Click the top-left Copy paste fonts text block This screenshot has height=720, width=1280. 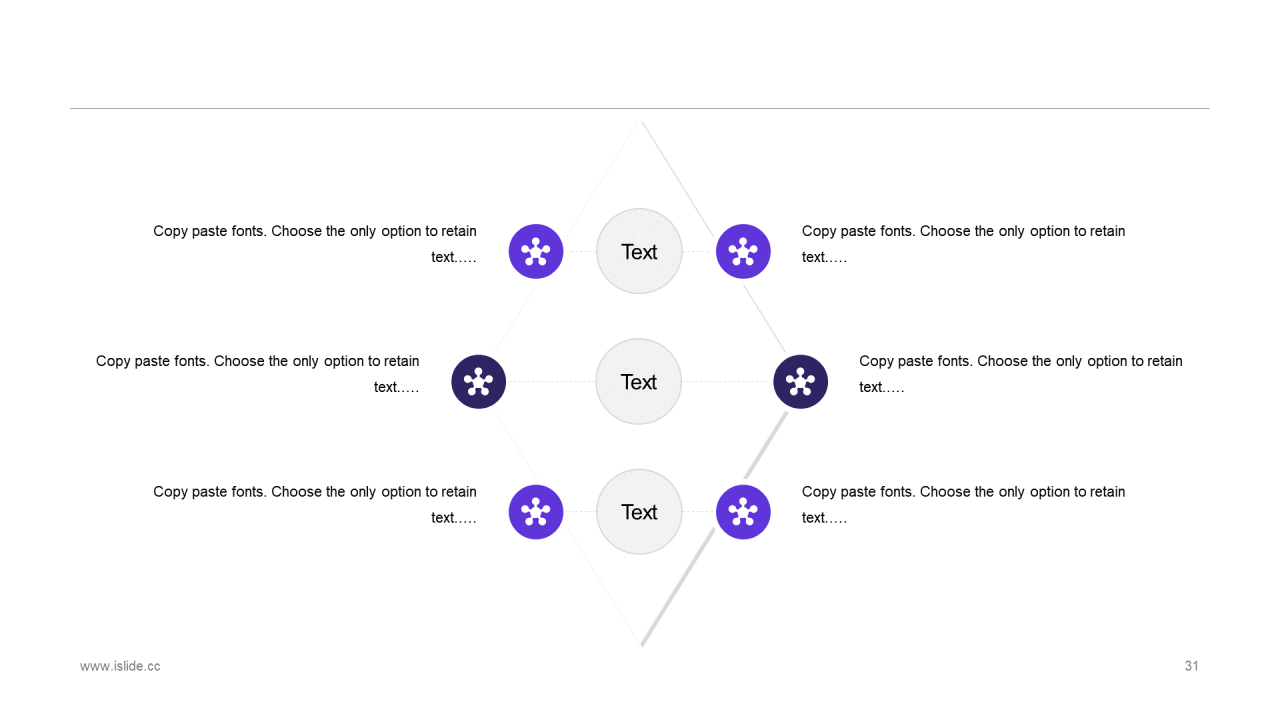point(315,244)
